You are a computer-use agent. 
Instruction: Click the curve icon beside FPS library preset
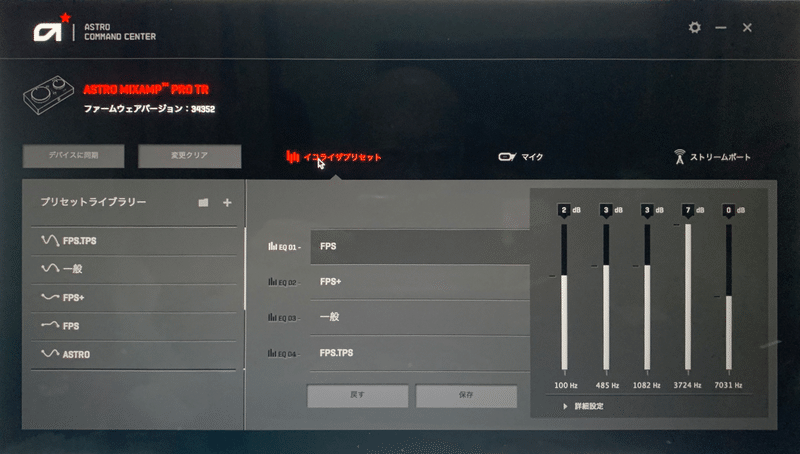click(50, 325)
